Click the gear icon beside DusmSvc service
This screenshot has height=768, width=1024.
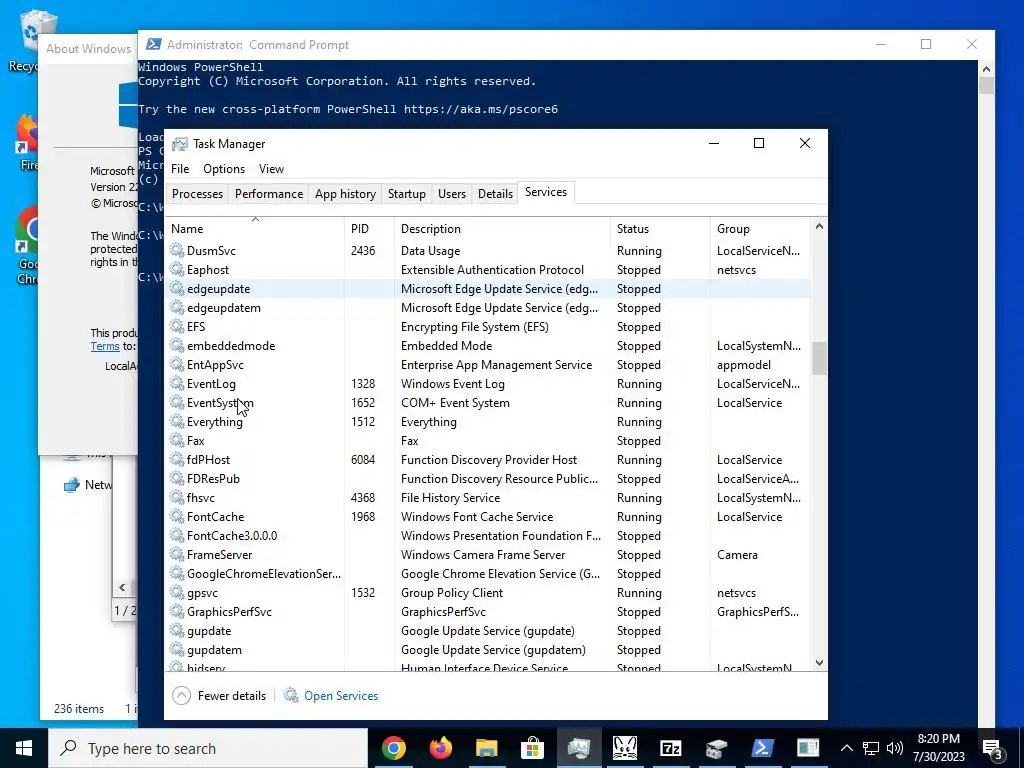[x=177, y=250]
